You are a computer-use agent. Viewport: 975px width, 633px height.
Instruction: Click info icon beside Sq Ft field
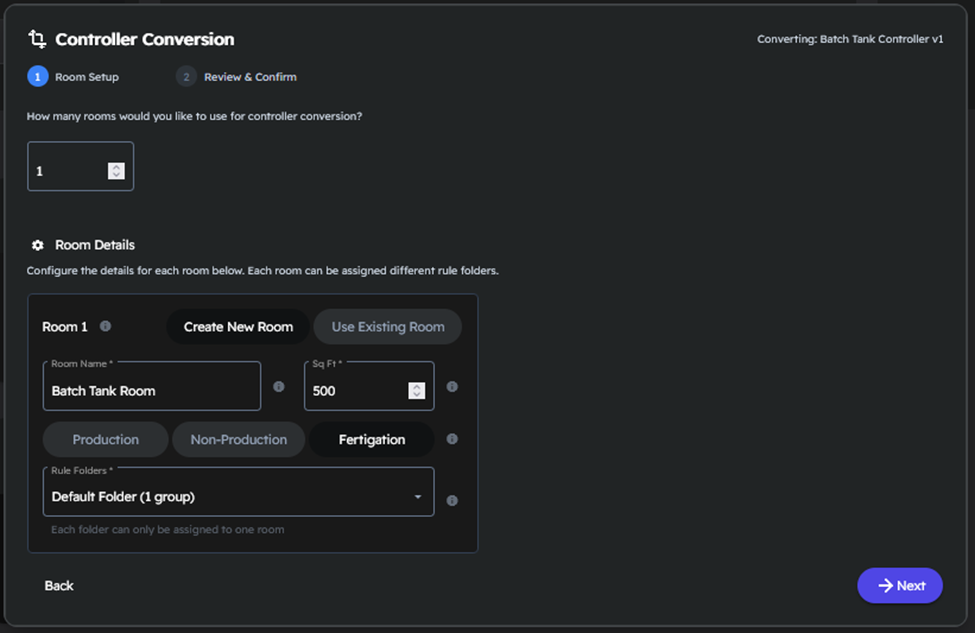(452, 387)
